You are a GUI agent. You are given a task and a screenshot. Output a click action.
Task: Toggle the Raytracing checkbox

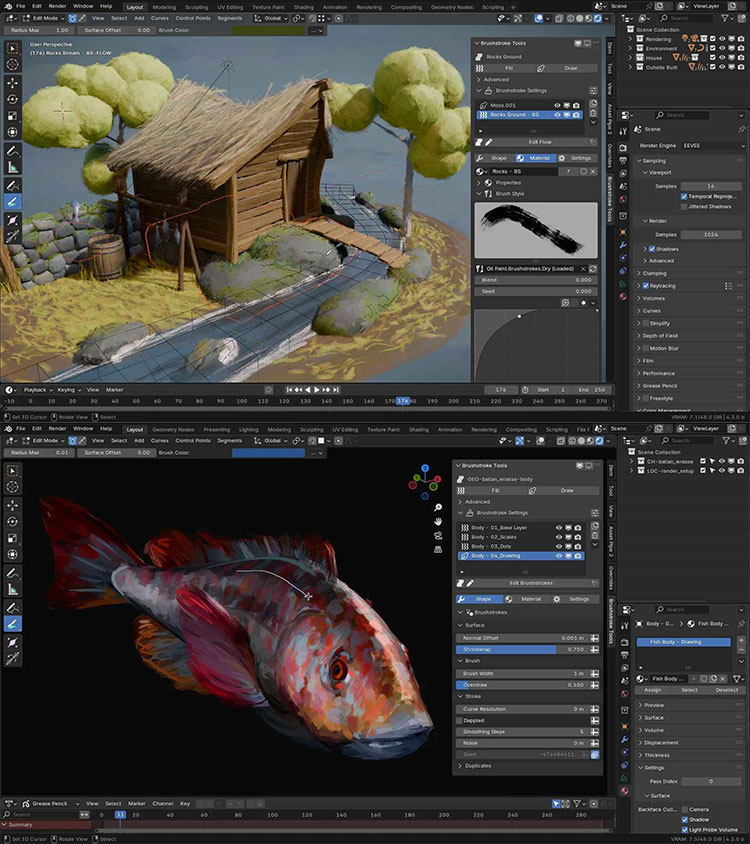click(x=646, y=286)
